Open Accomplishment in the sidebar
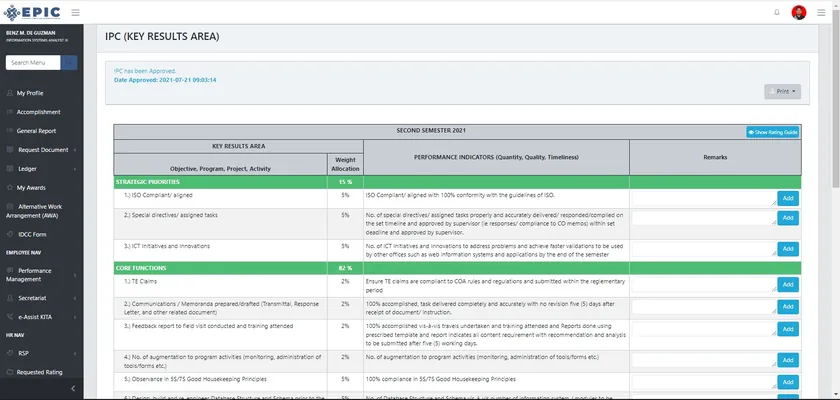 pyautogui.click(x=41, y=112)
